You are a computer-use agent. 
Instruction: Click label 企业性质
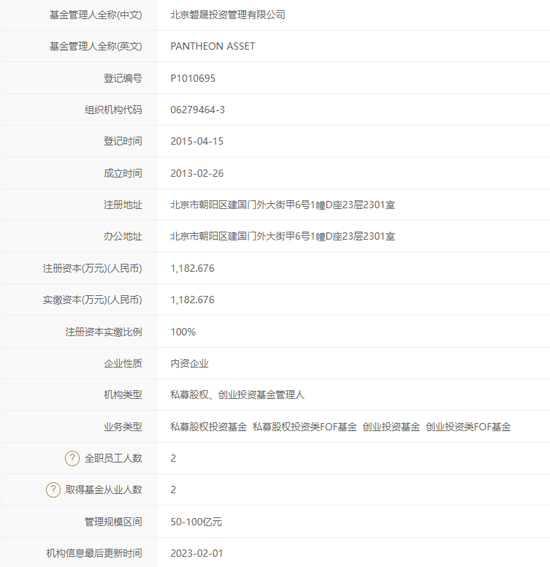[123, 363]
